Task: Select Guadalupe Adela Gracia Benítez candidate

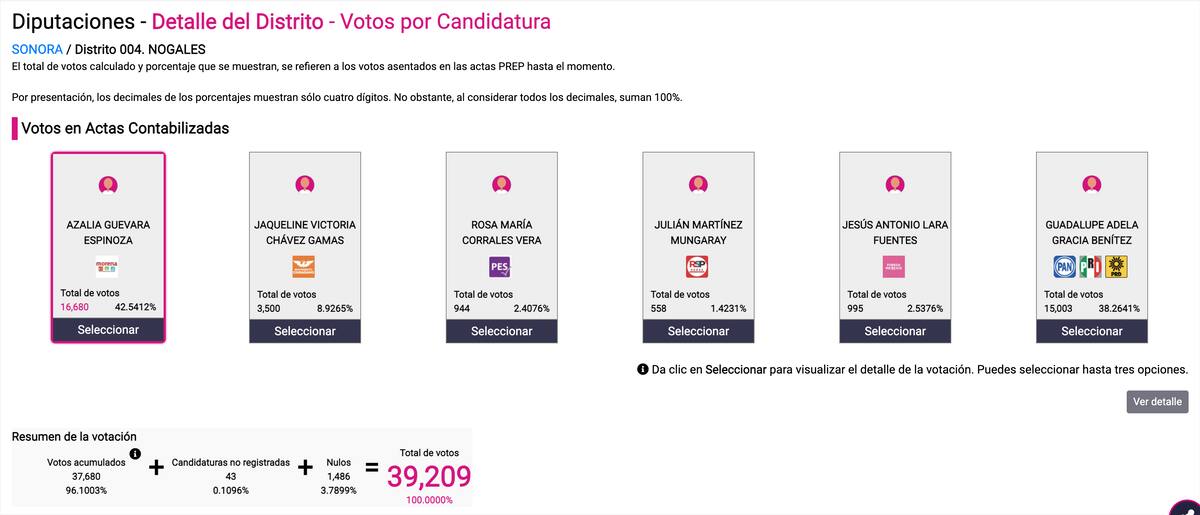Action: (1092, 331)
